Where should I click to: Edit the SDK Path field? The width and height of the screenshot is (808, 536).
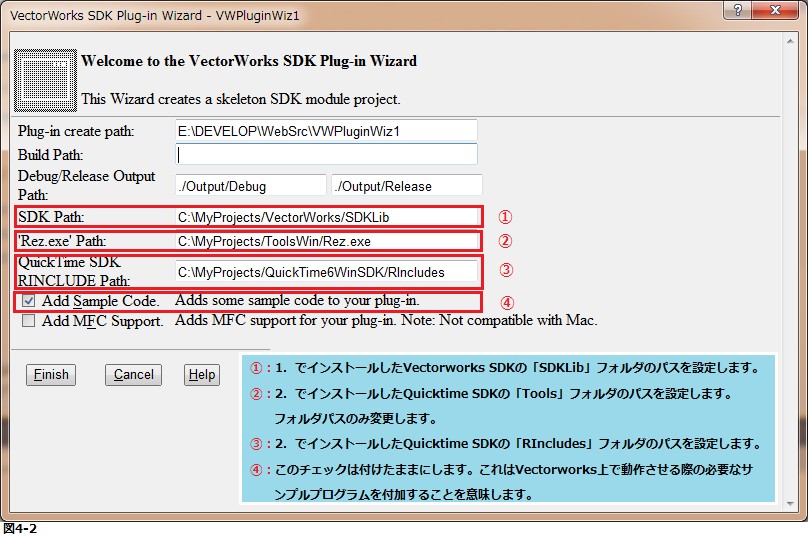pyautogui.click(x=326, y=217)
